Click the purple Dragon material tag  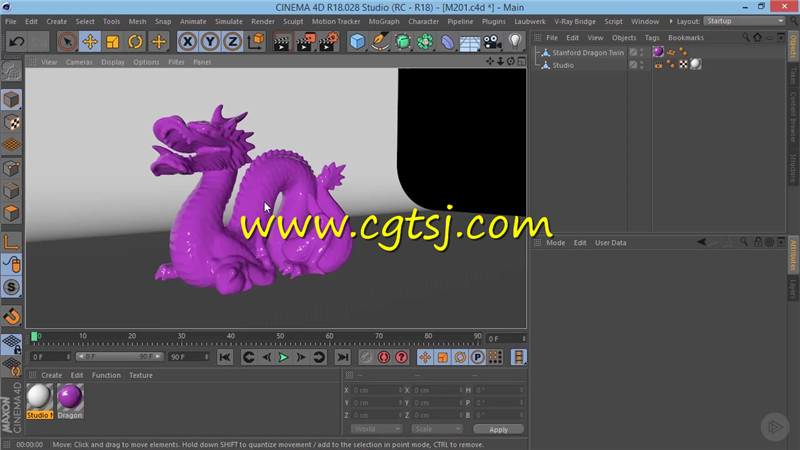click(658, 52)
